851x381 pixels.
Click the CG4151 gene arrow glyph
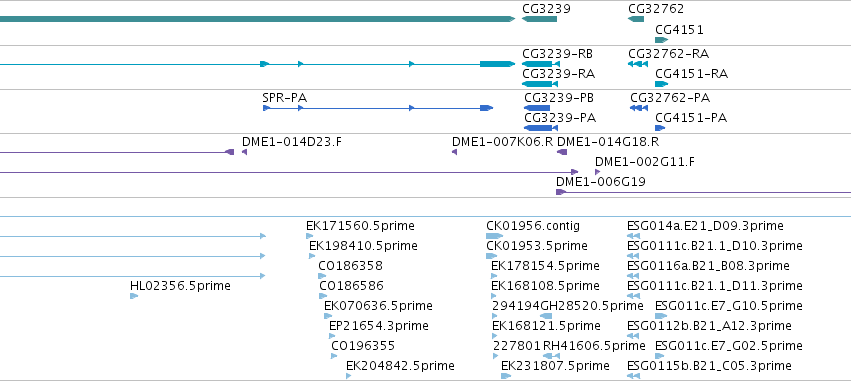click(x=662, y=40)
